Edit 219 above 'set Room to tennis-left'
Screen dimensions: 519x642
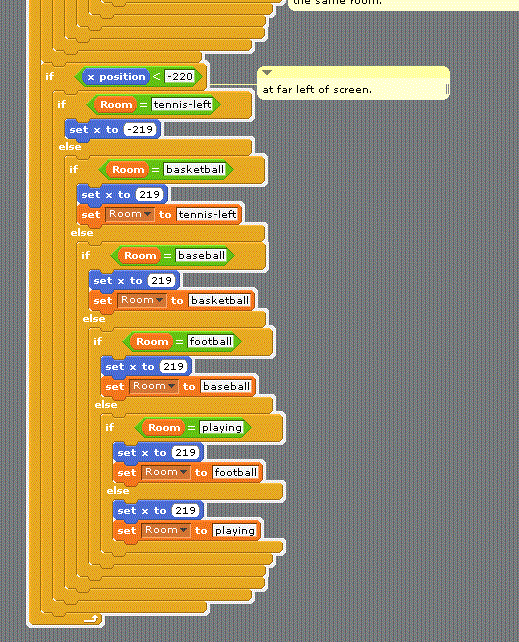149,195
